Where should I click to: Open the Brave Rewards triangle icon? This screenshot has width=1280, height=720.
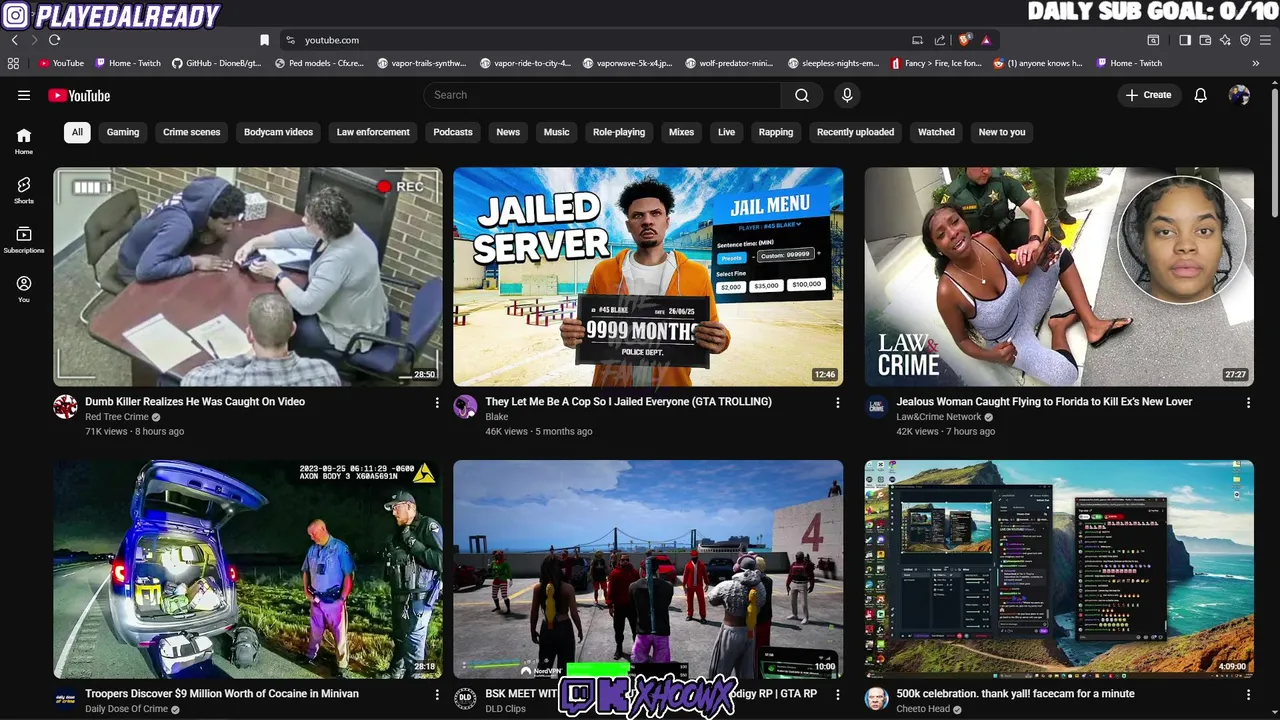click(986, 40)
